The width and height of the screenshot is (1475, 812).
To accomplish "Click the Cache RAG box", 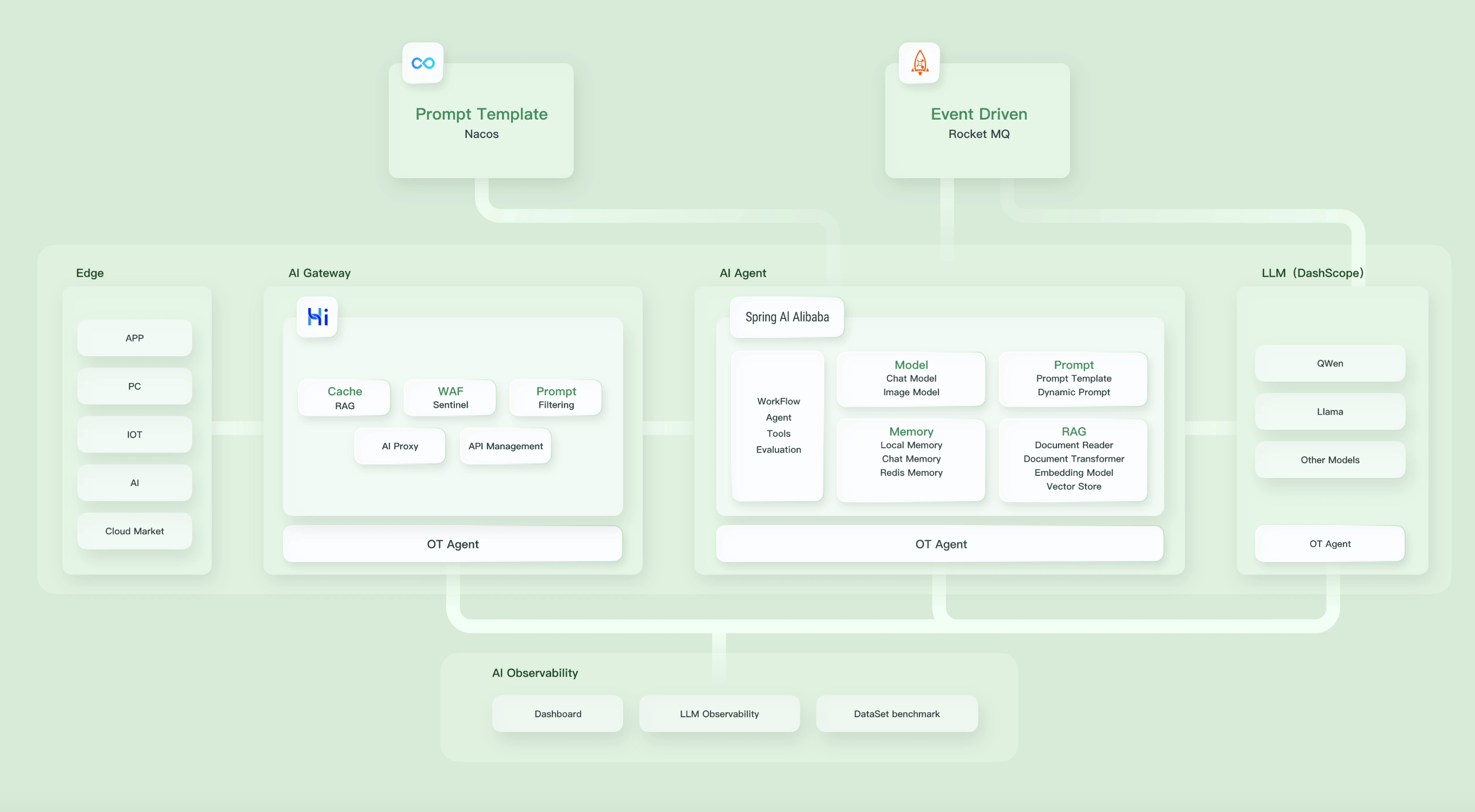I will click(344, 398).
